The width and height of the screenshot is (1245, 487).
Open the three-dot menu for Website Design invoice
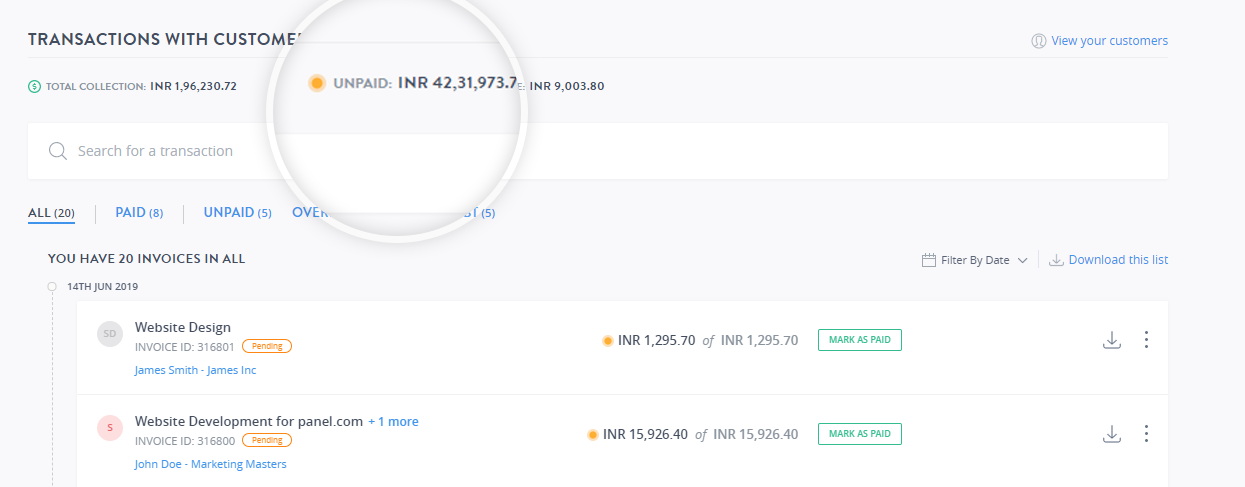1146,340
